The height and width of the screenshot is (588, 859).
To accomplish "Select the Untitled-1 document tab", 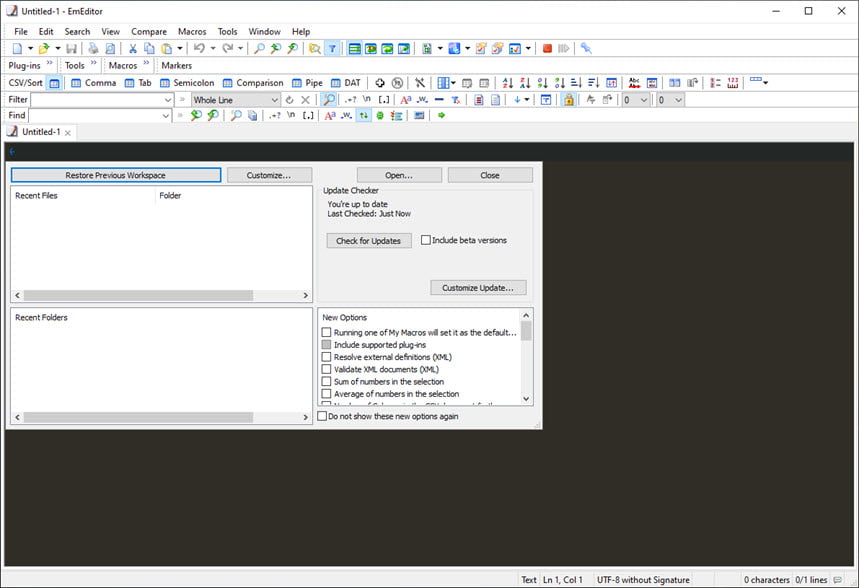I will tap(41, 132).
